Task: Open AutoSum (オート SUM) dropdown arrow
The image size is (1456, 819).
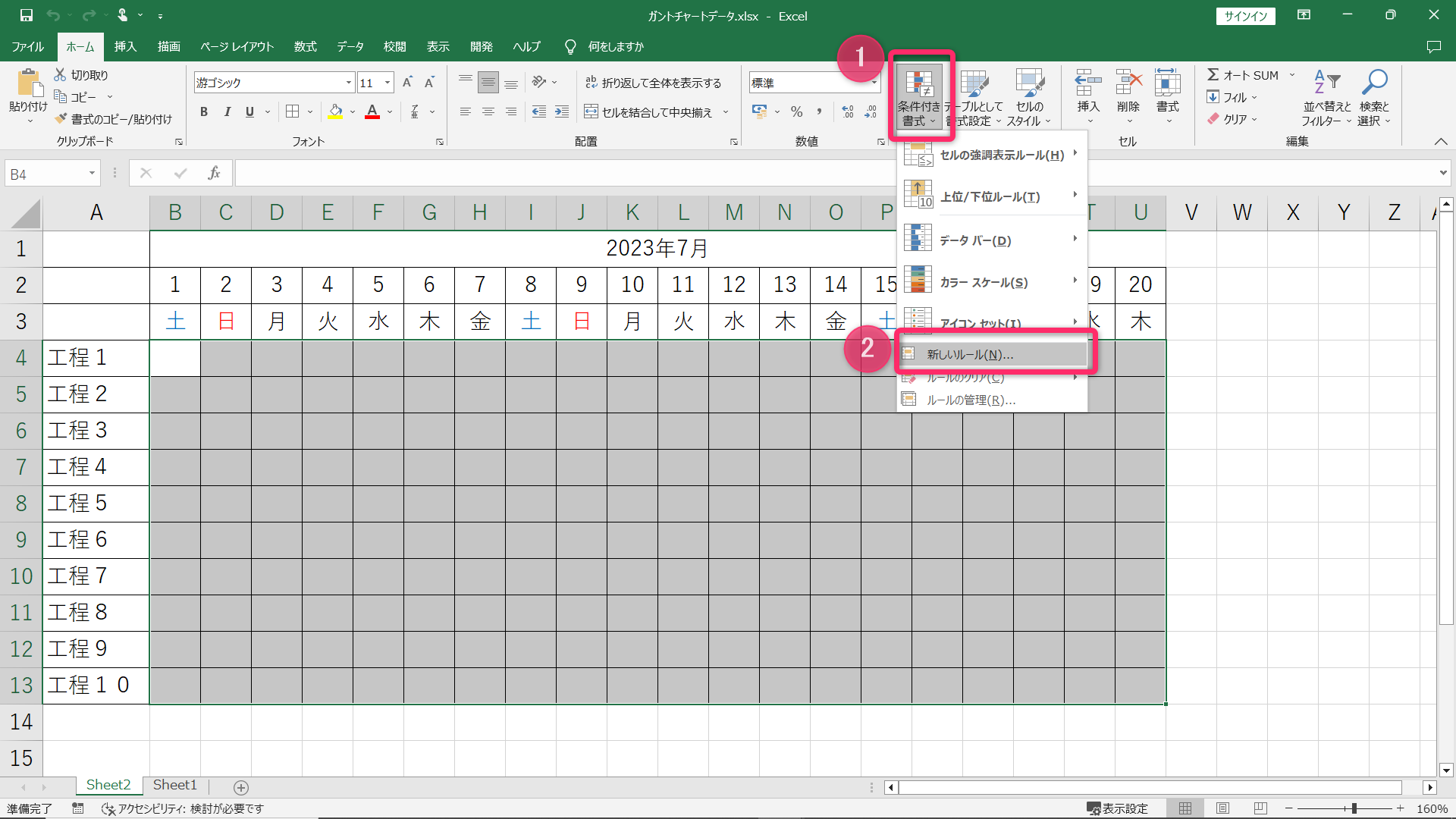Action: [1292, 75]
